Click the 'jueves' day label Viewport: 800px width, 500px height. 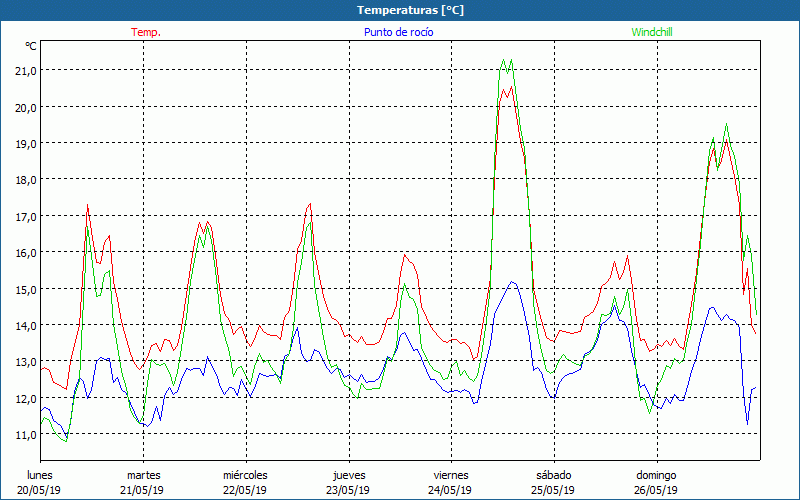(349, 475)
